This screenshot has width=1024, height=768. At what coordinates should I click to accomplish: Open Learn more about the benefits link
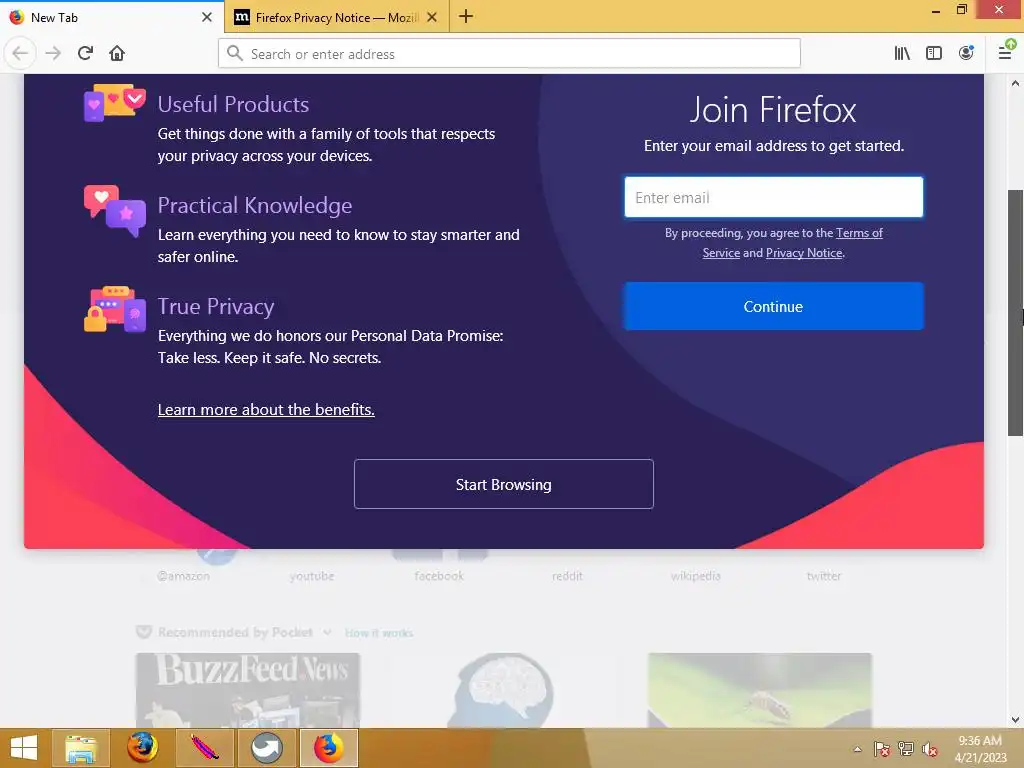coord(266,409)
